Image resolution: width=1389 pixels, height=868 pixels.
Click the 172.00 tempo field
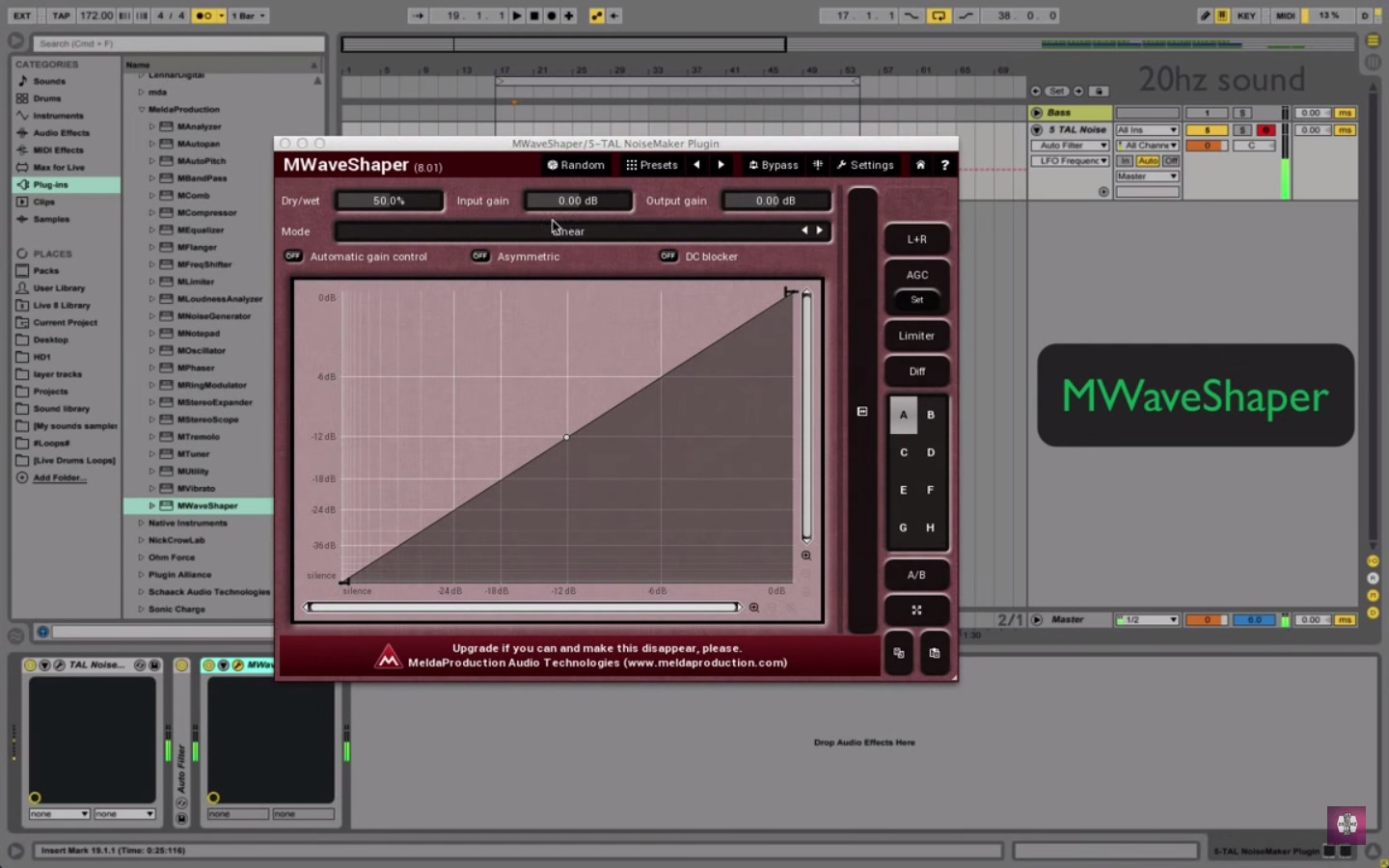click(x=95, y=15)
